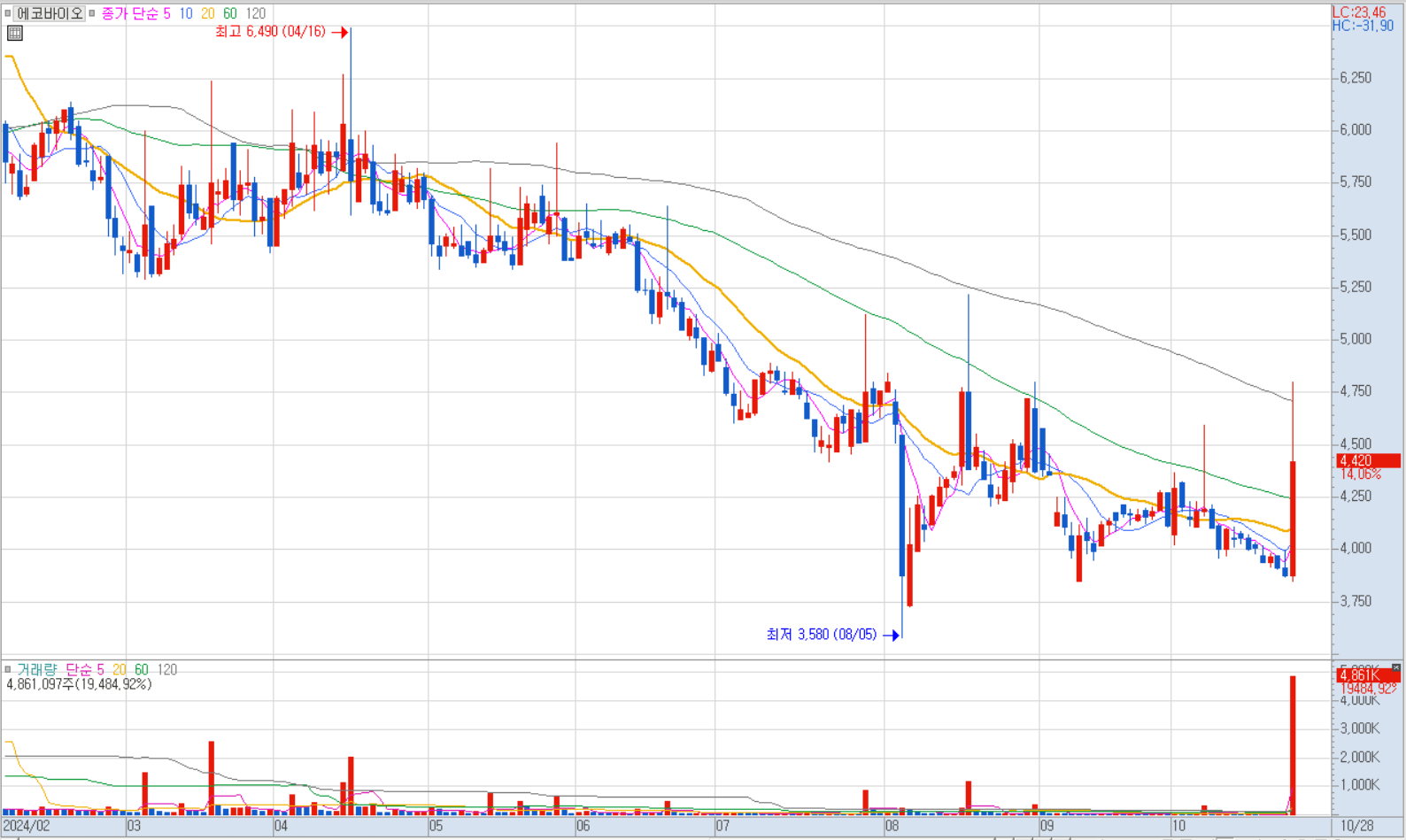1406x840 pixels.
Task: Select the green 60 volume average label
Action: pos(142,669)
